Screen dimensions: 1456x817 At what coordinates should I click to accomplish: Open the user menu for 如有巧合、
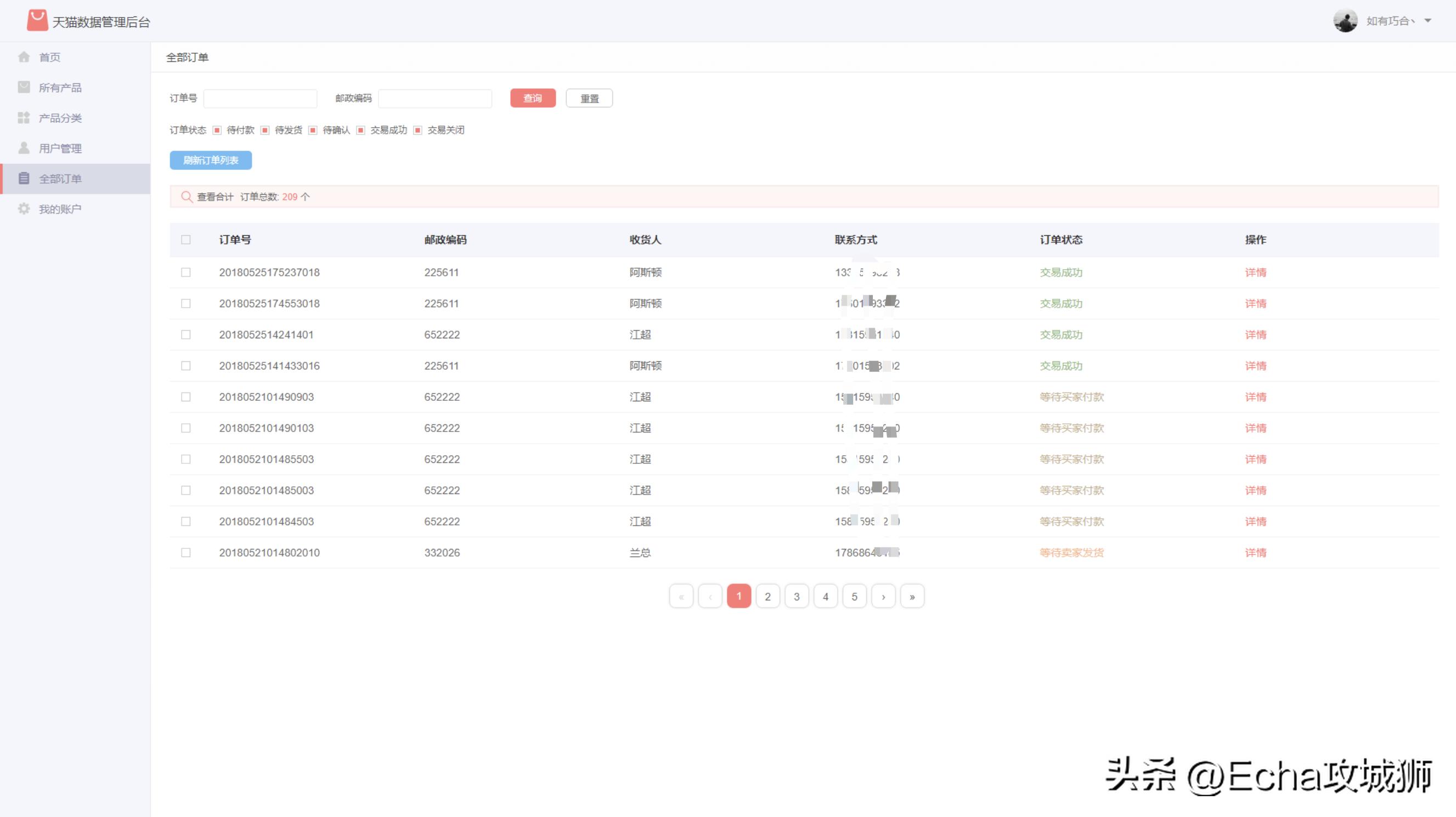[1390, 20]
